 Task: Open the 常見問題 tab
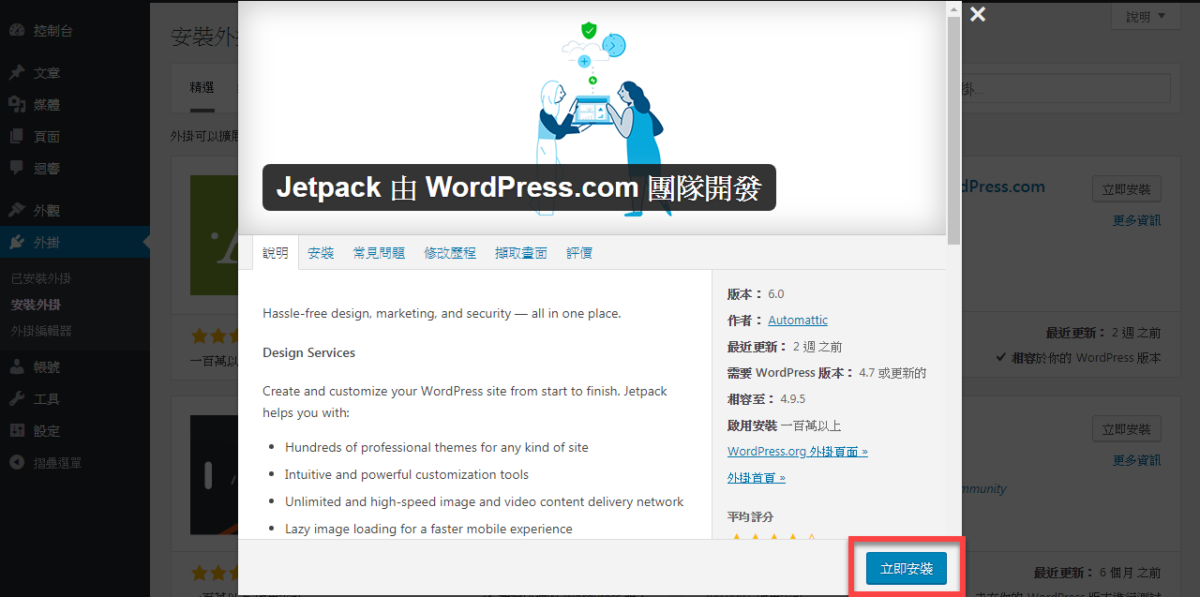[x=379, y=253]
